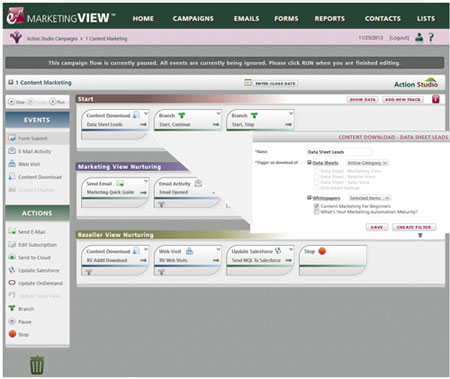Click the Run flow control button
Image resolution: width=450 pixels, height=379 pixels.
(x=57, y=102)
